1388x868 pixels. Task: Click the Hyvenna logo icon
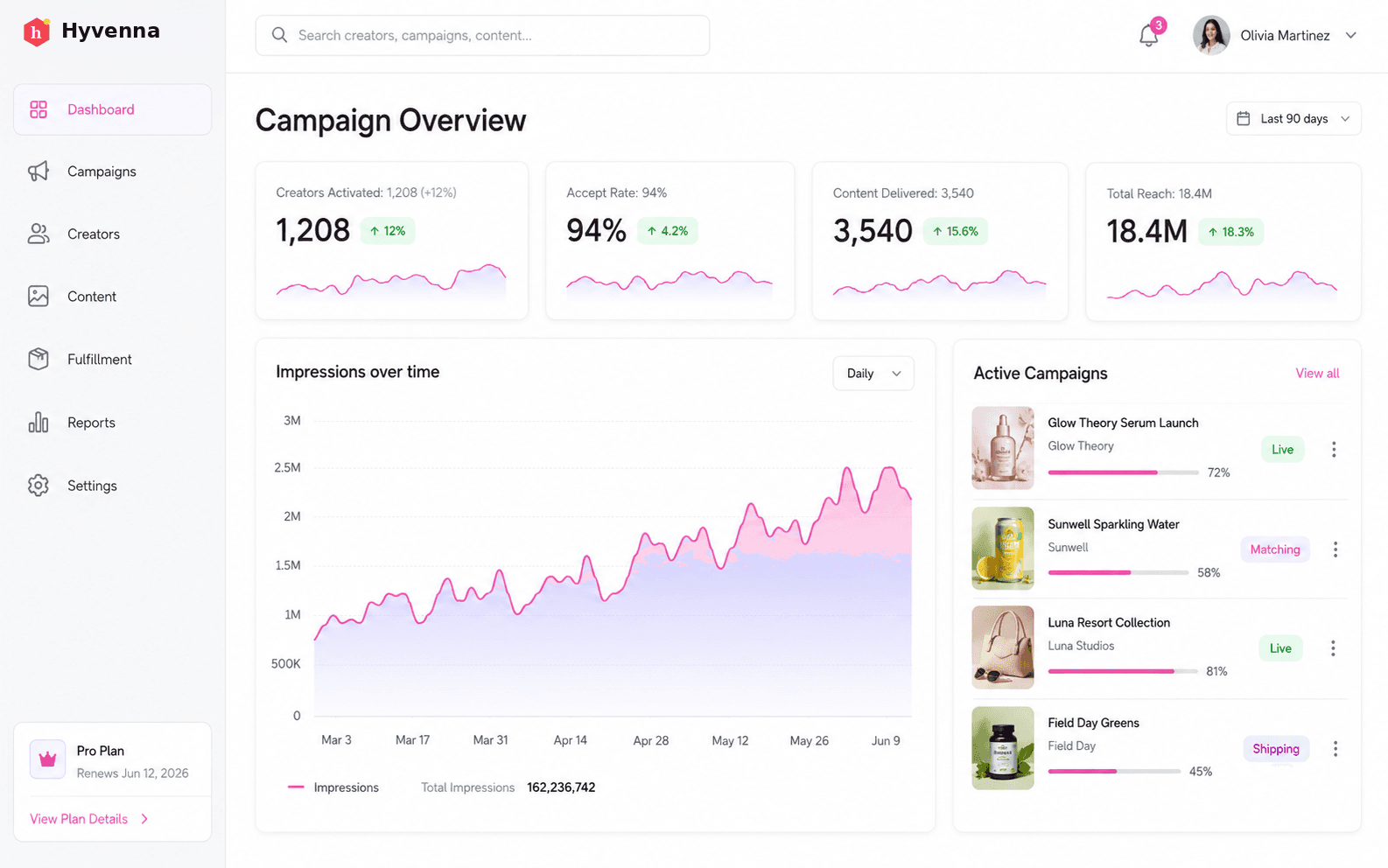coord(36,32)
